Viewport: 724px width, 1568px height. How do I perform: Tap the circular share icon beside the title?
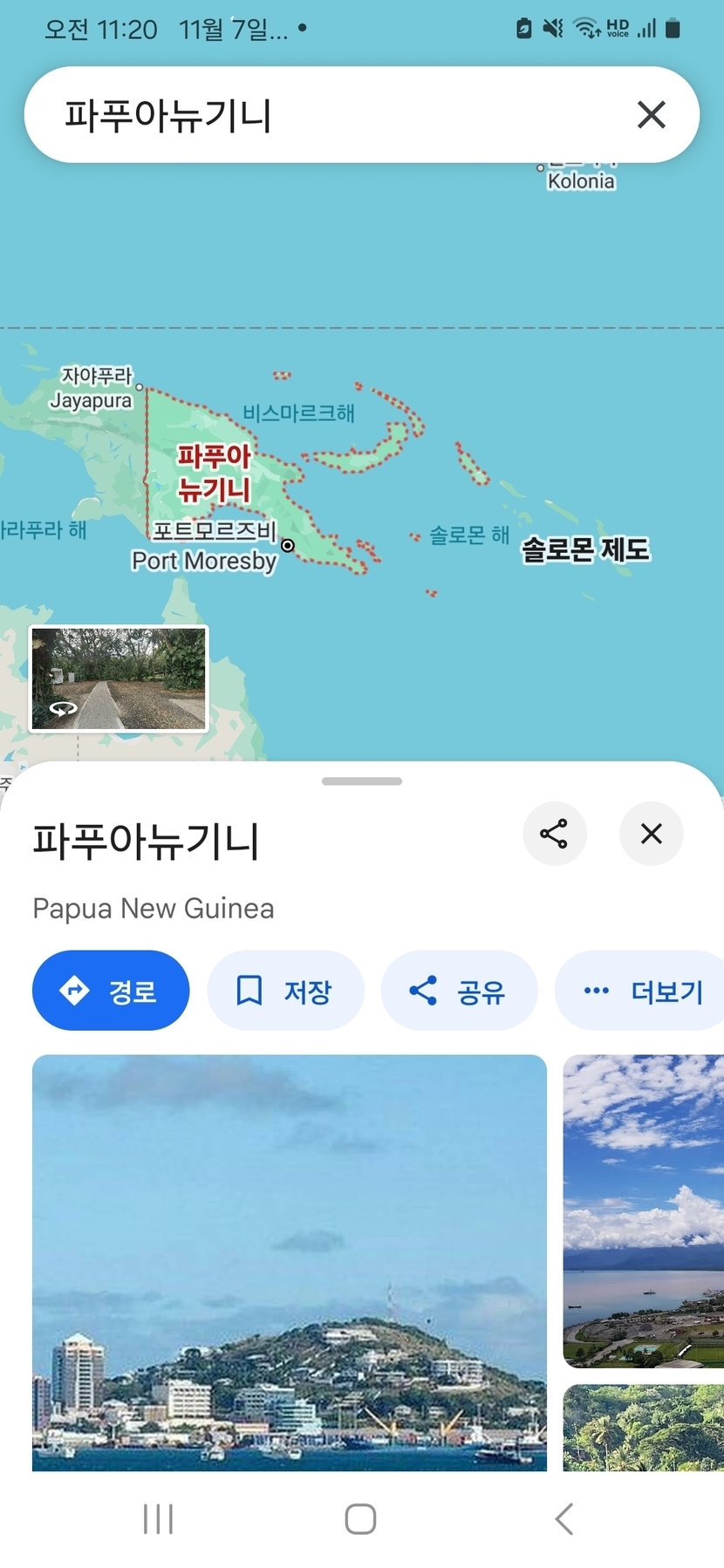click(x=554, y=834)
